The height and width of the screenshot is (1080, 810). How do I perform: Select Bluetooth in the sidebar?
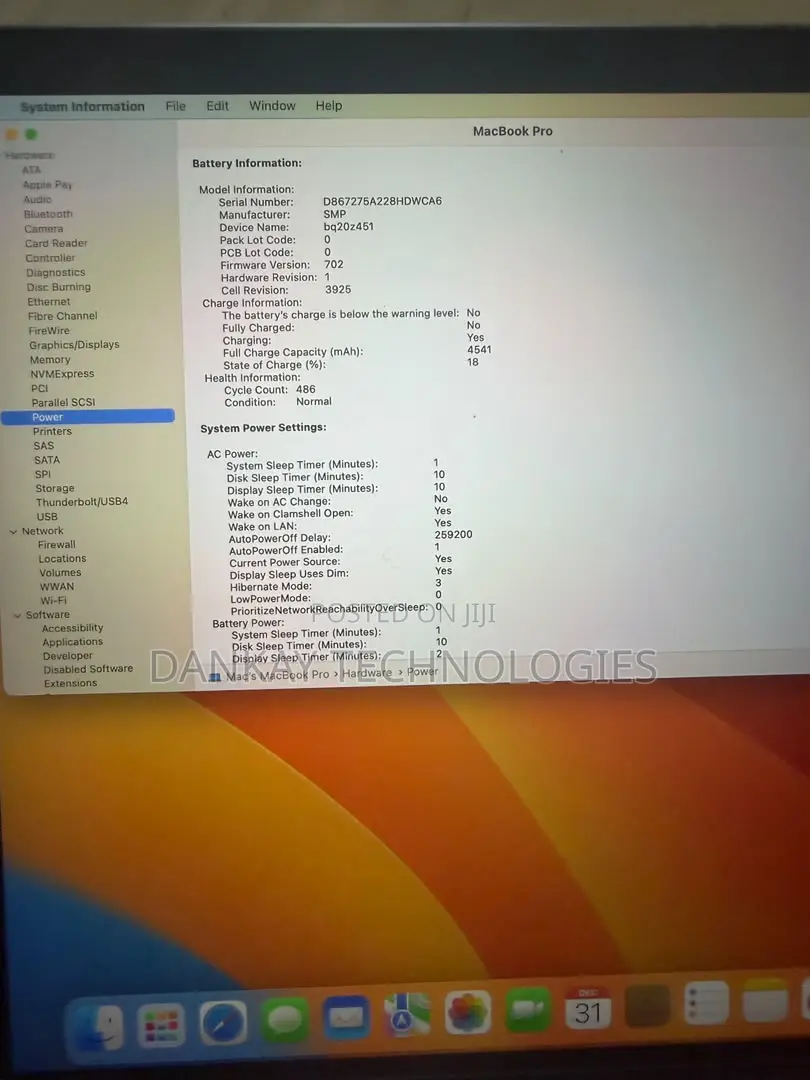pos(48,214)
